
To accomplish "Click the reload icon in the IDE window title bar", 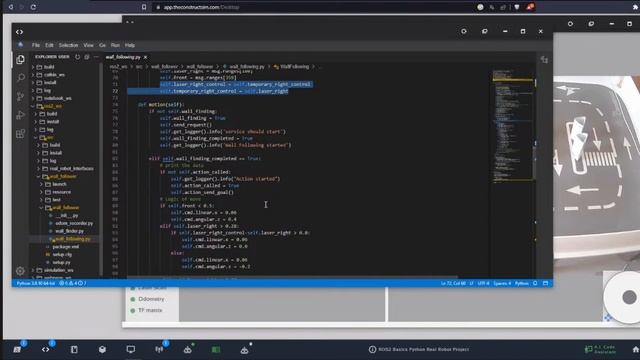I will coord(464,31).
